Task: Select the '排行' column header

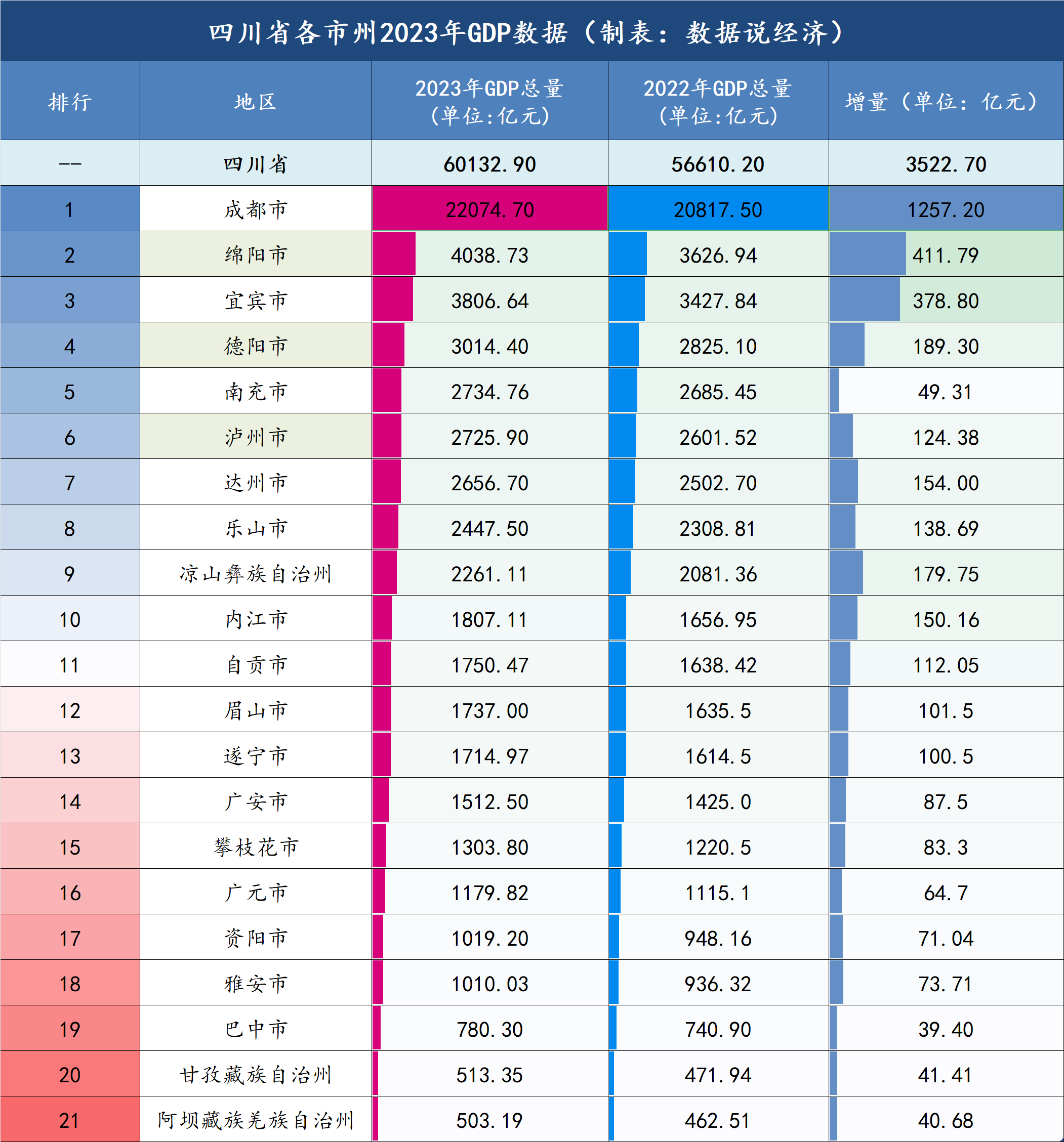Action: 69,102
